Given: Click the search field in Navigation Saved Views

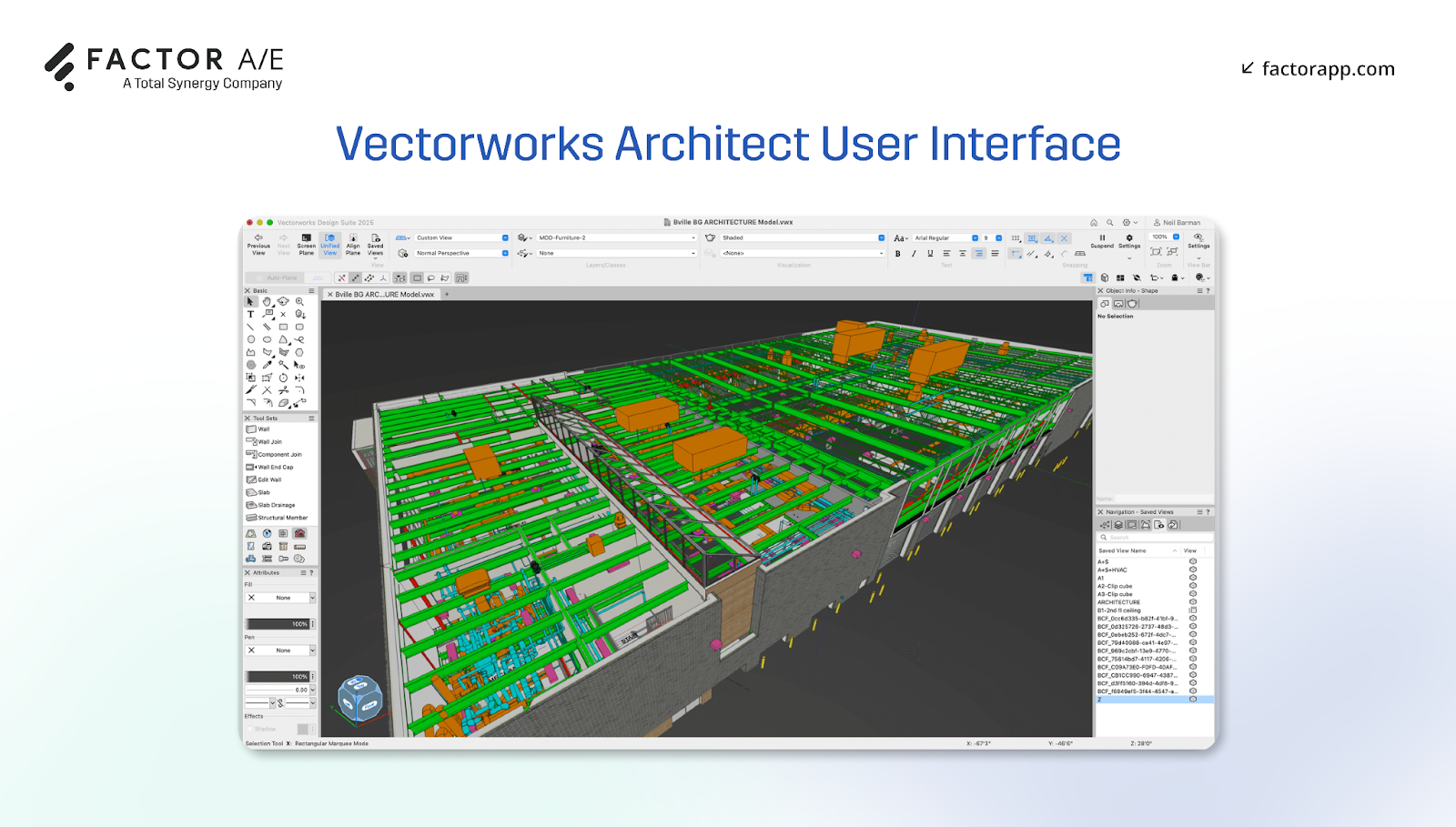Looking at the screenshot, I should (x=1151, y=537).
